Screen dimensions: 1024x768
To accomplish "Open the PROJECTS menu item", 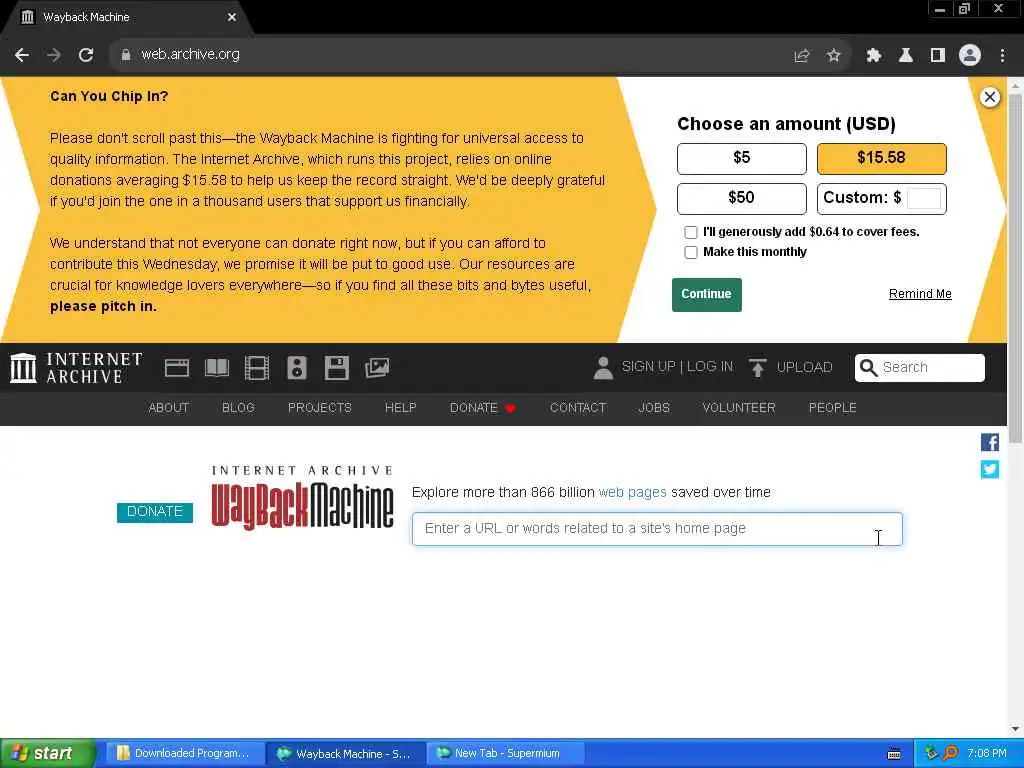I will (x=319, y=408).
